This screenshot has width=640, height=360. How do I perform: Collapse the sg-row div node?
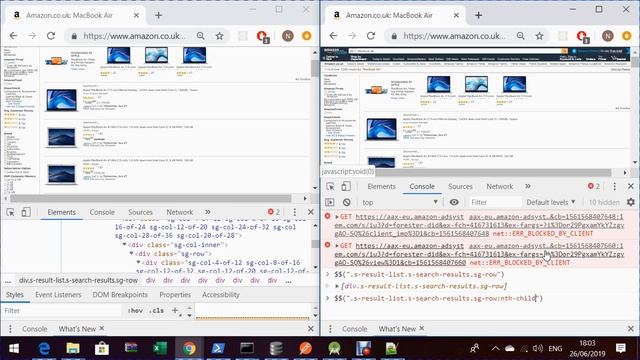(131, 253)
